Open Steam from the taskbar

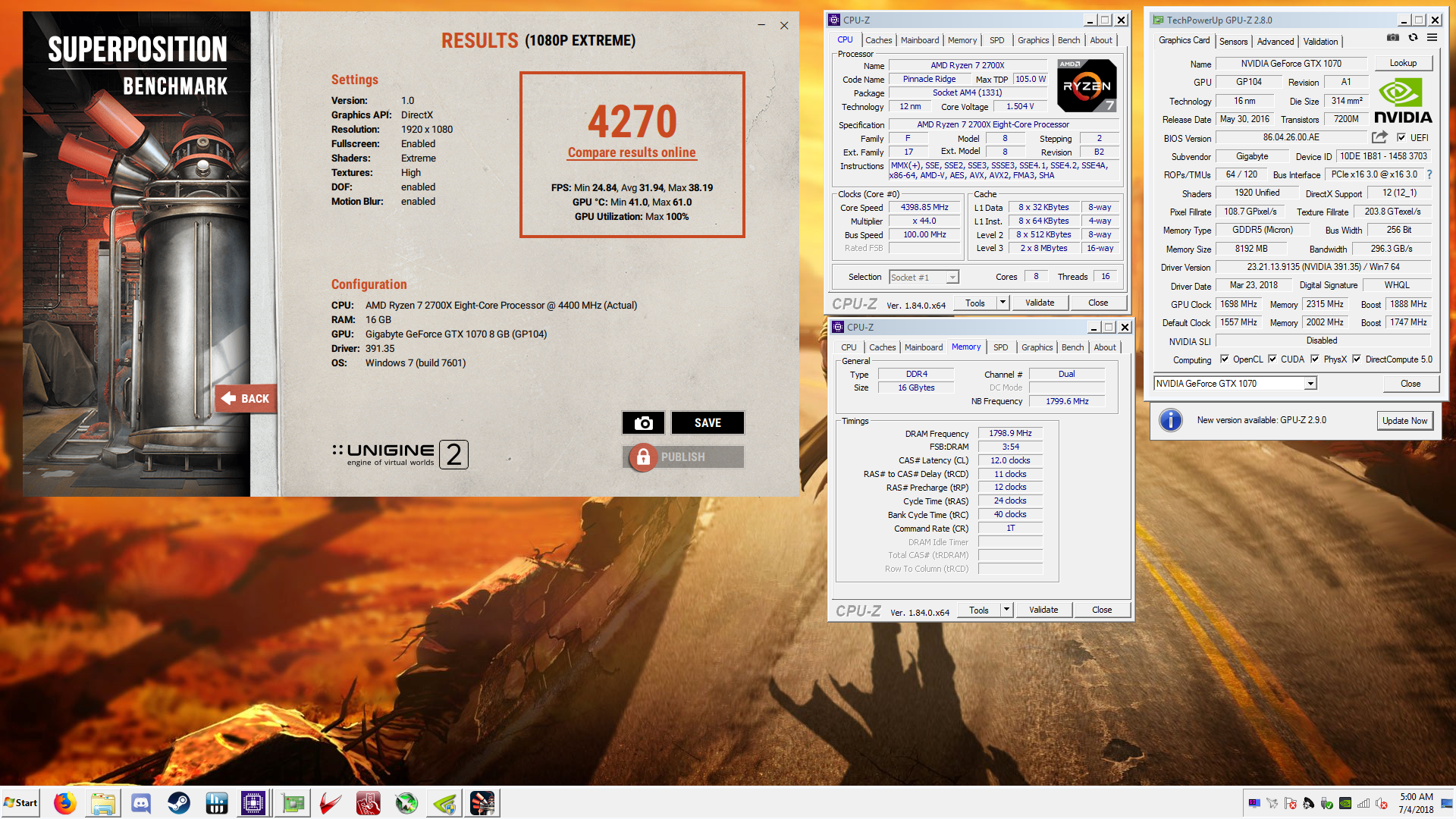[179, 803]
